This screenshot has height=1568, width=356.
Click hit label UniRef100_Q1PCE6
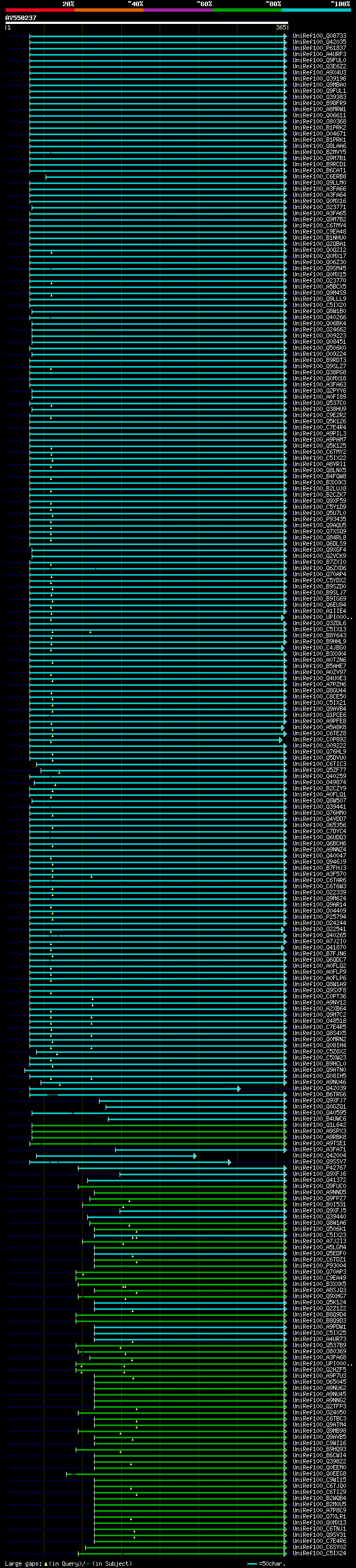pos(319,715)
